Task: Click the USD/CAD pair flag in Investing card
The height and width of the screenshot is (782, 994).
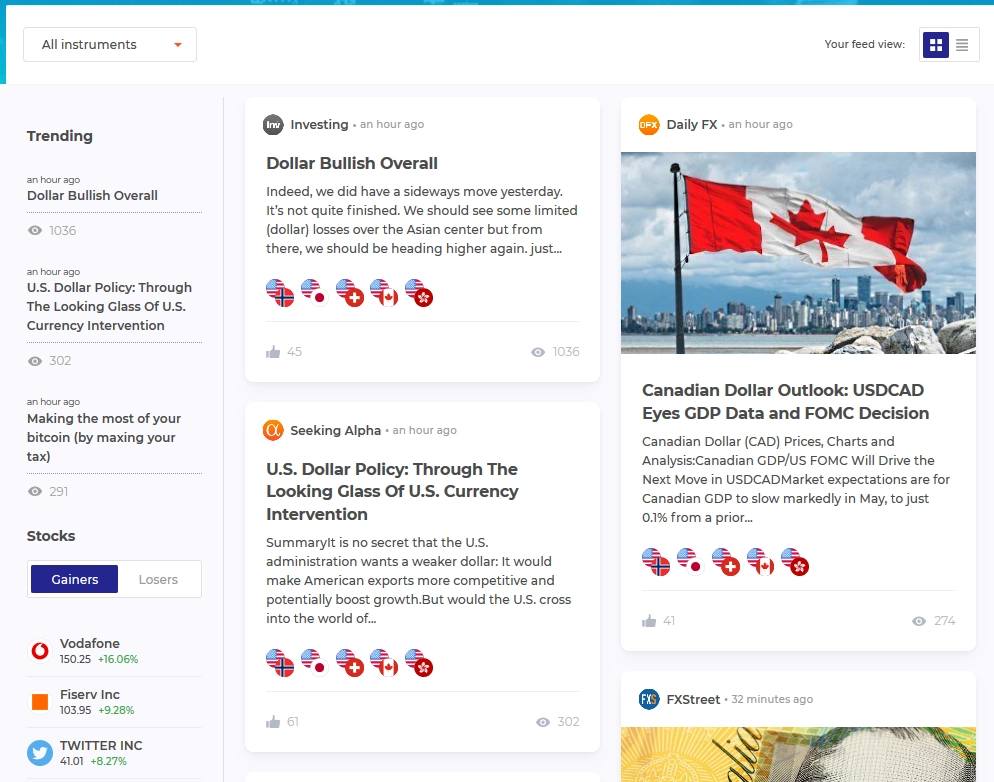Action: point(384,292)
